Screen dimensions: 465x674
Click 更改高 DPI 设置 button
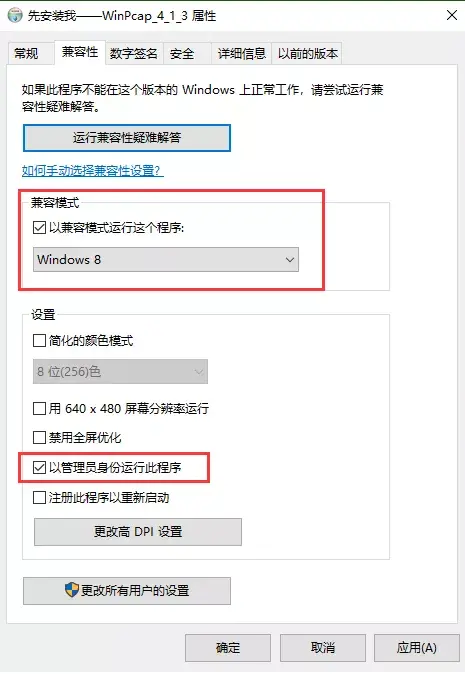tap(138, 532)
